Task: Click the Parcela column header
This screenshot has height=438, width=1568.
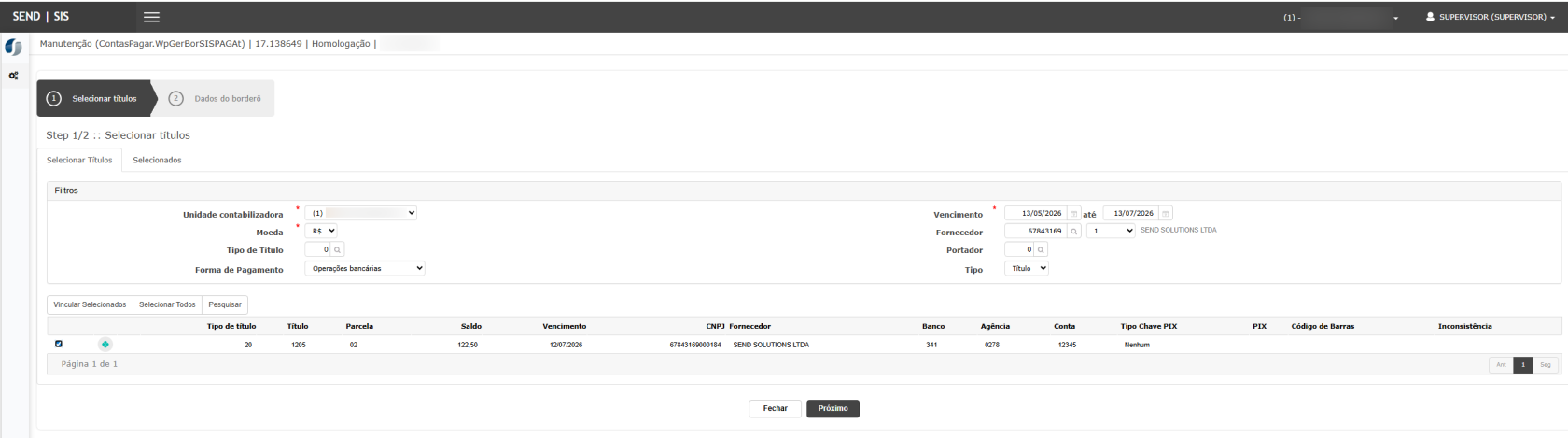Action: coord(359,326)
